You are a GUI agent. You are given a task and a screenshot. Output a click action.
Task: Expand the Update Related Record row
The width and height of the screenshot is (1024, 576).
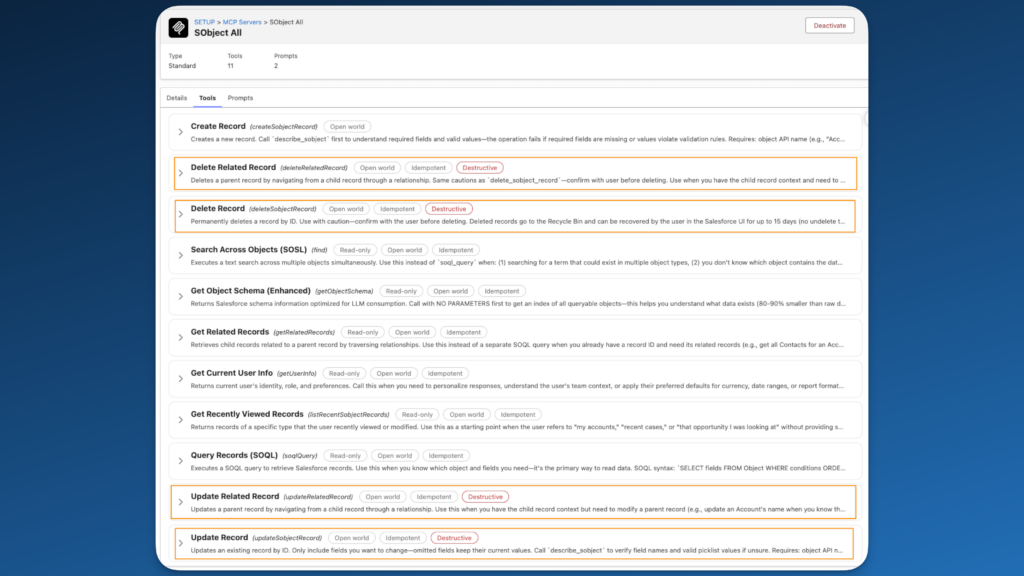pos(181,502)
